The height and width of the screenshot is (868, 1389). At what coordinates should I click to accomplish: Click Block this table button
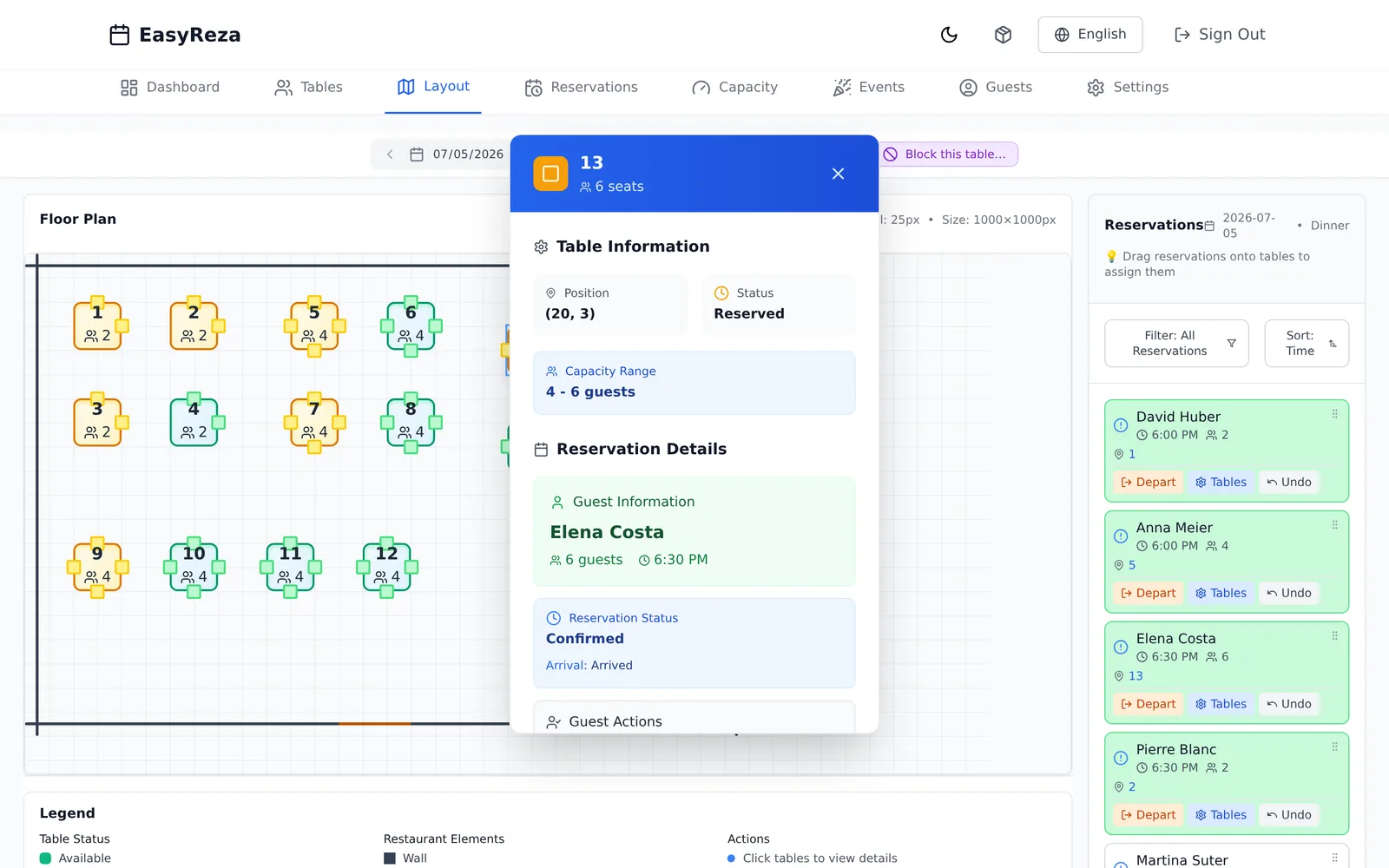pos(947,155)
